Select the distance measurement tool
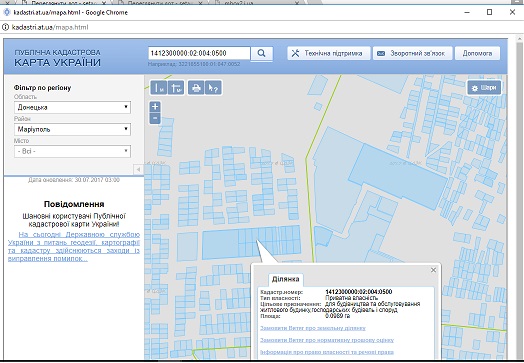 159,88
